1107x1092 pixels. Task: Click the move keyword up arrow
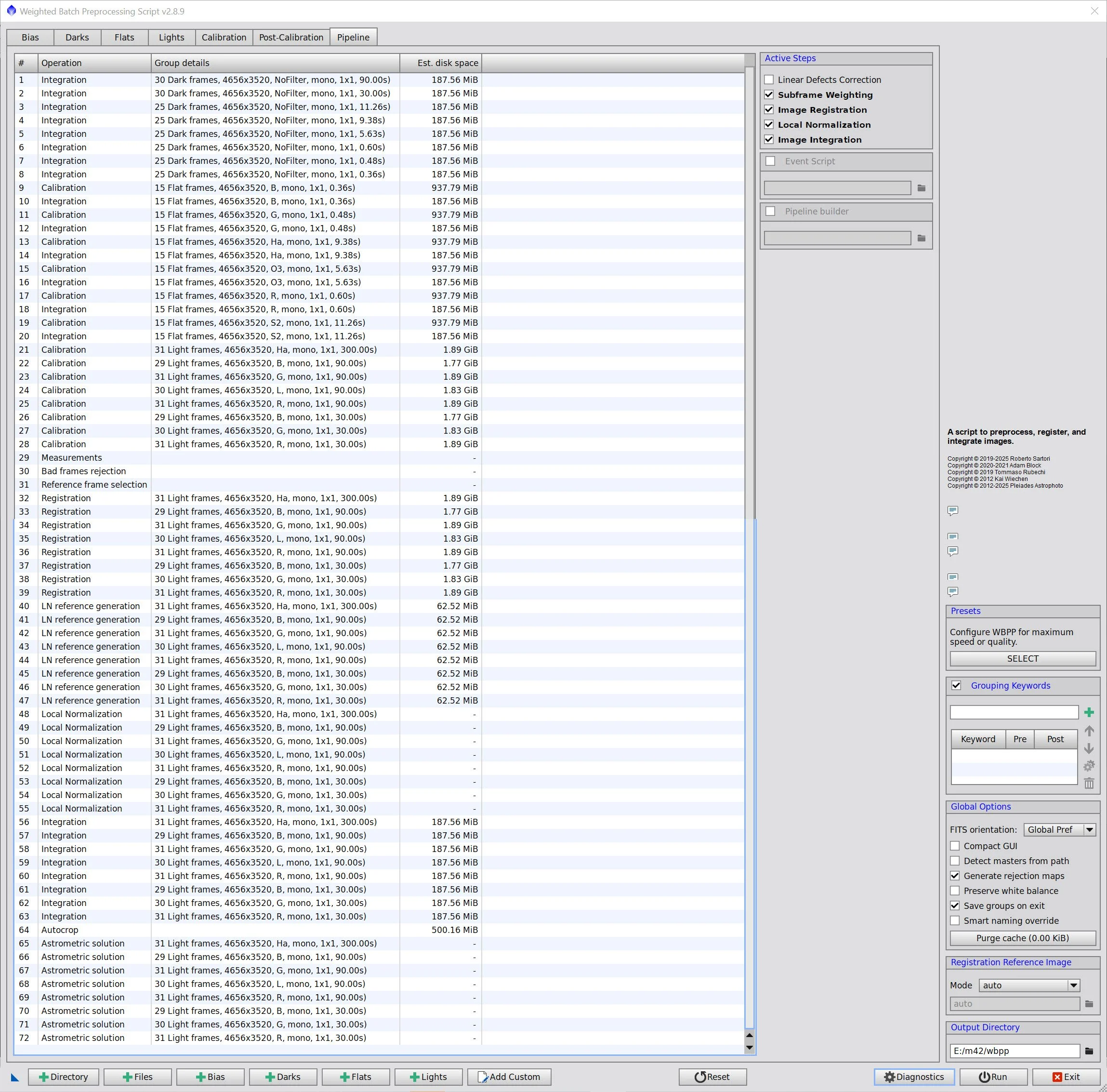pos(1089,731)
